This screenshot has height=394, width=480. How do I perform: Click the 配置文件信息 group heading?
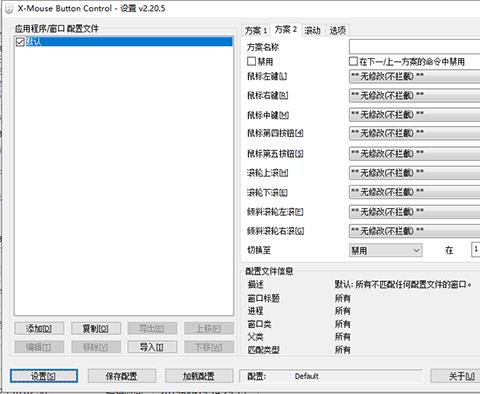click(x=269, y=271)
